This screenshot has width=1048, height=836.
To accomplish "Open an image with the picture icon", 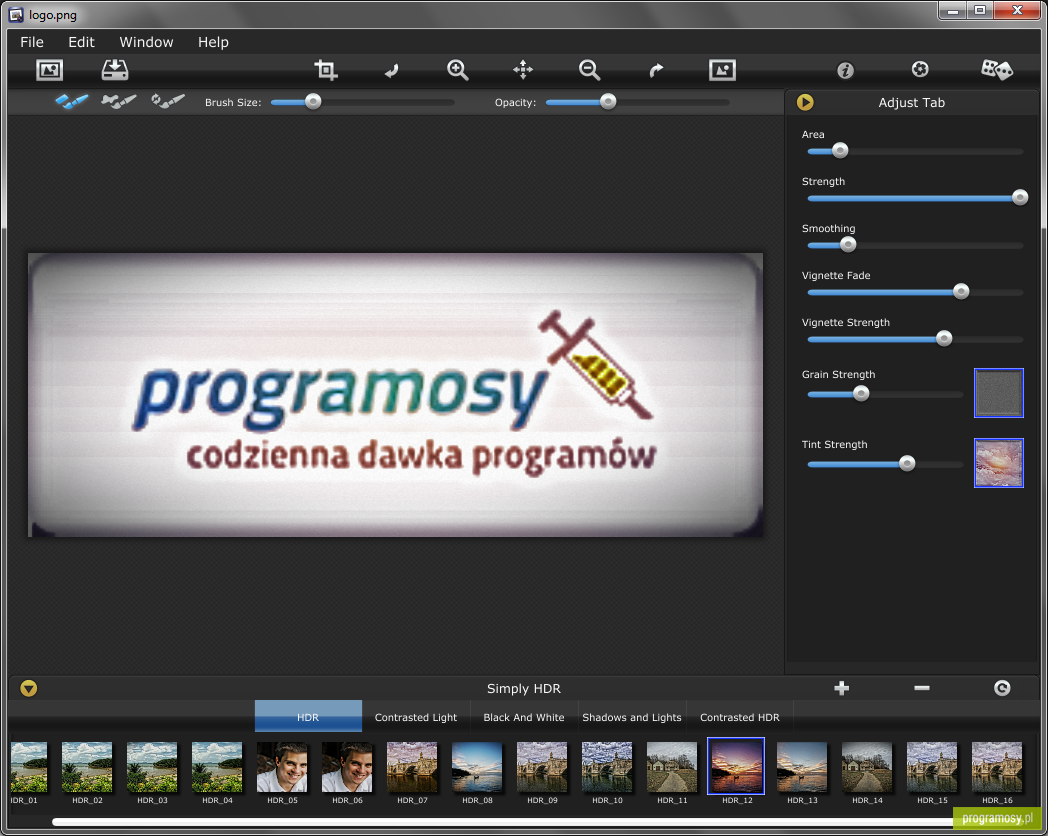I will [x=49, y=69].
